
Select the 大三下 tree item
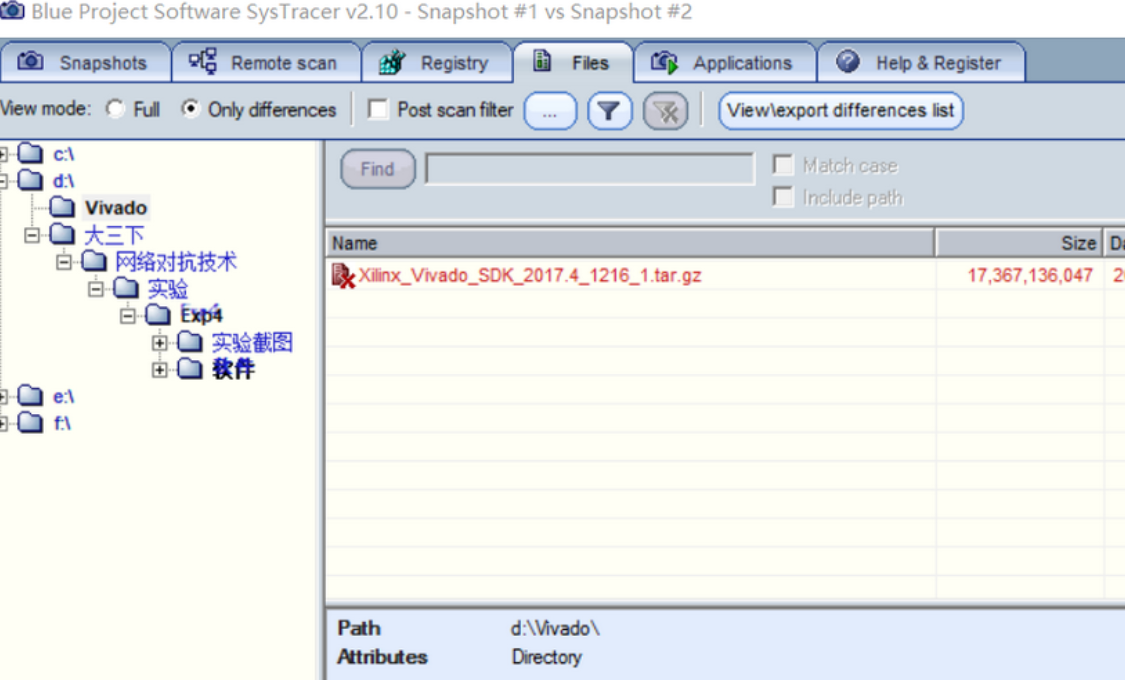pos(114,235)
